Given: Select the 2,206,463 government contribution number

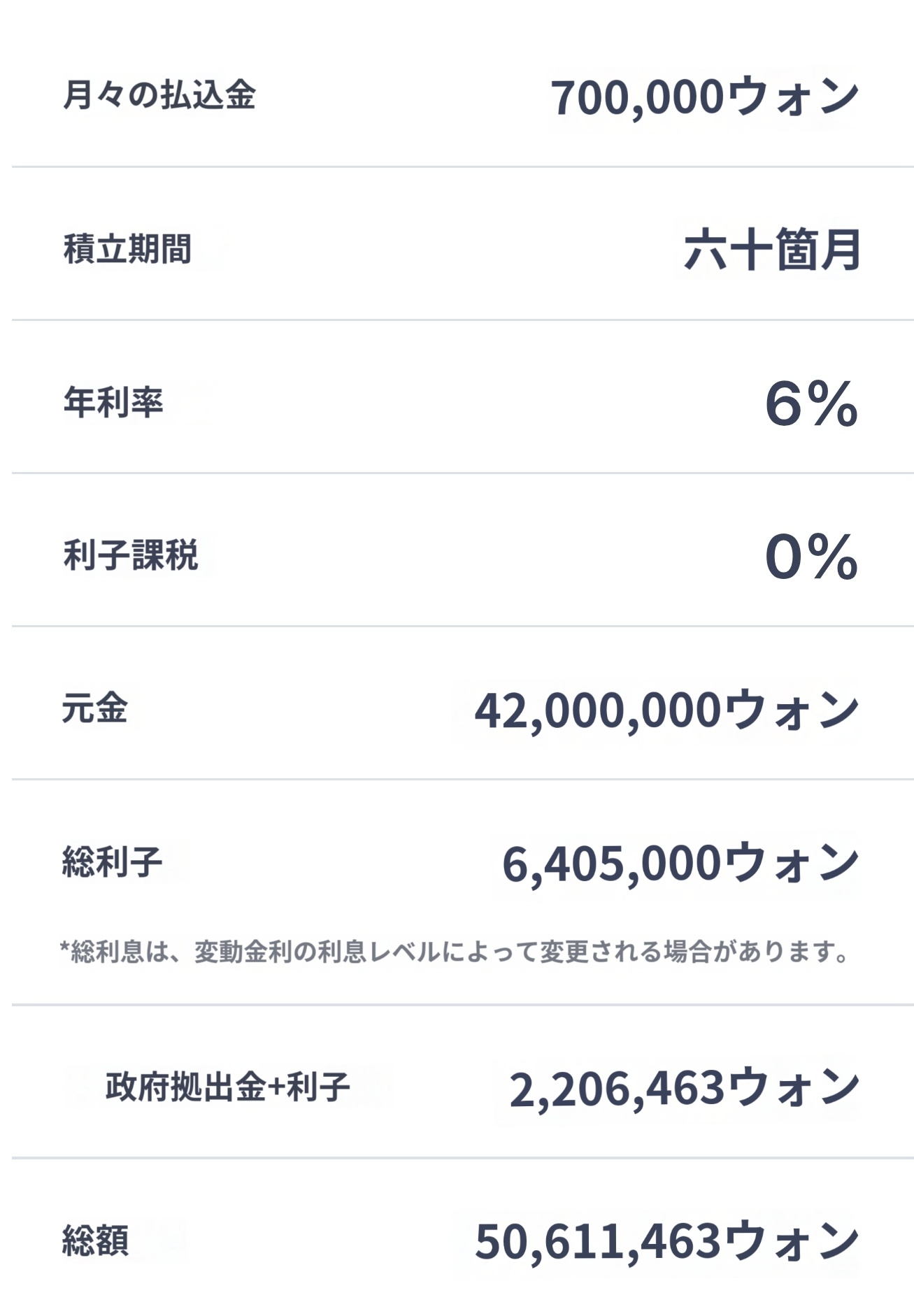Looking at the screenshot, I should [617, 1089].
